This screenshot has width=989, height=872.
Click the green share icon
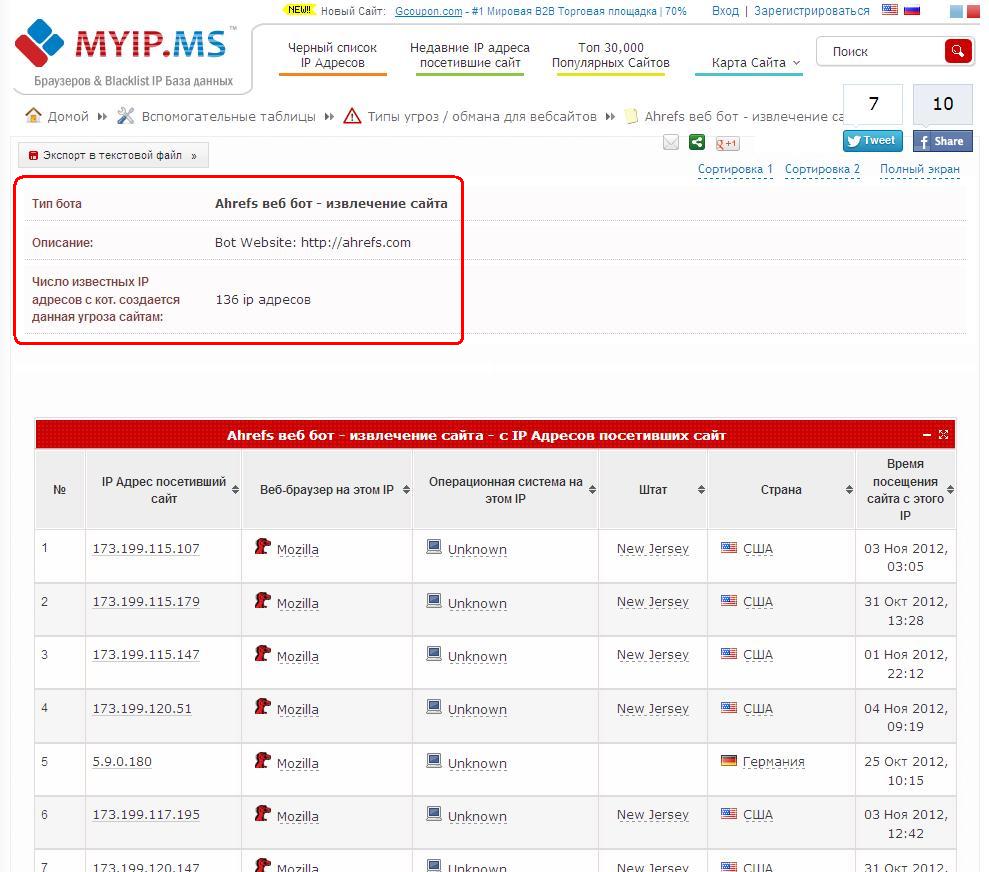tap(697, 142)
